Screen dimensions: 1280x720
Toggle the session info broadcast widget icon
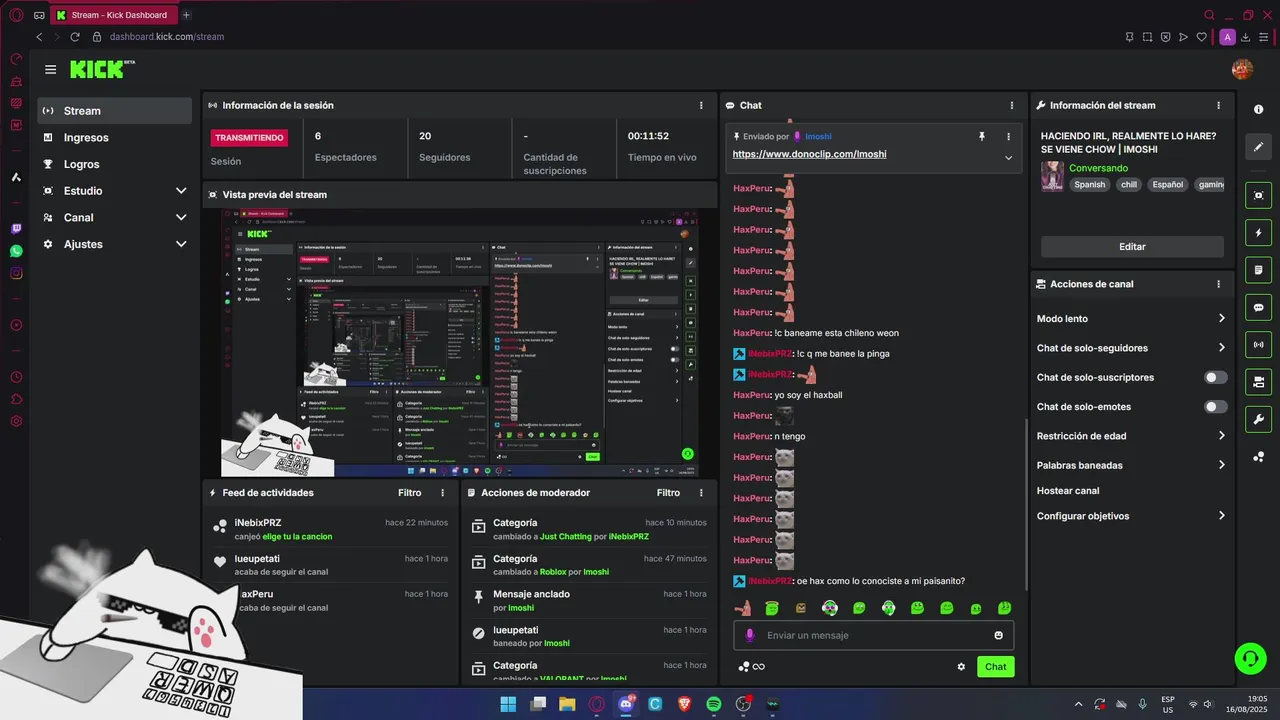coord(1258,345)
